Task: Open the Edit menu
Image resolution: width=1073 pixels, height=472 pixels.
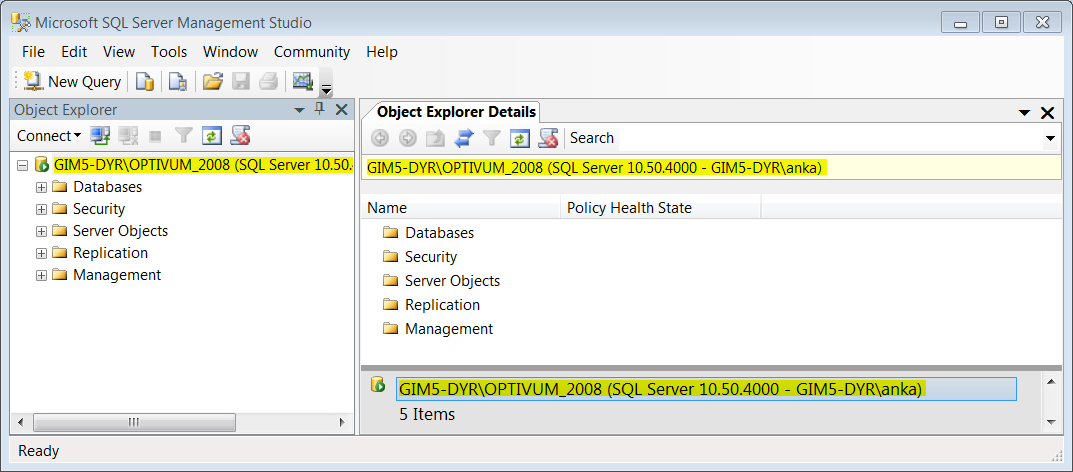Action: click(74, 52)
